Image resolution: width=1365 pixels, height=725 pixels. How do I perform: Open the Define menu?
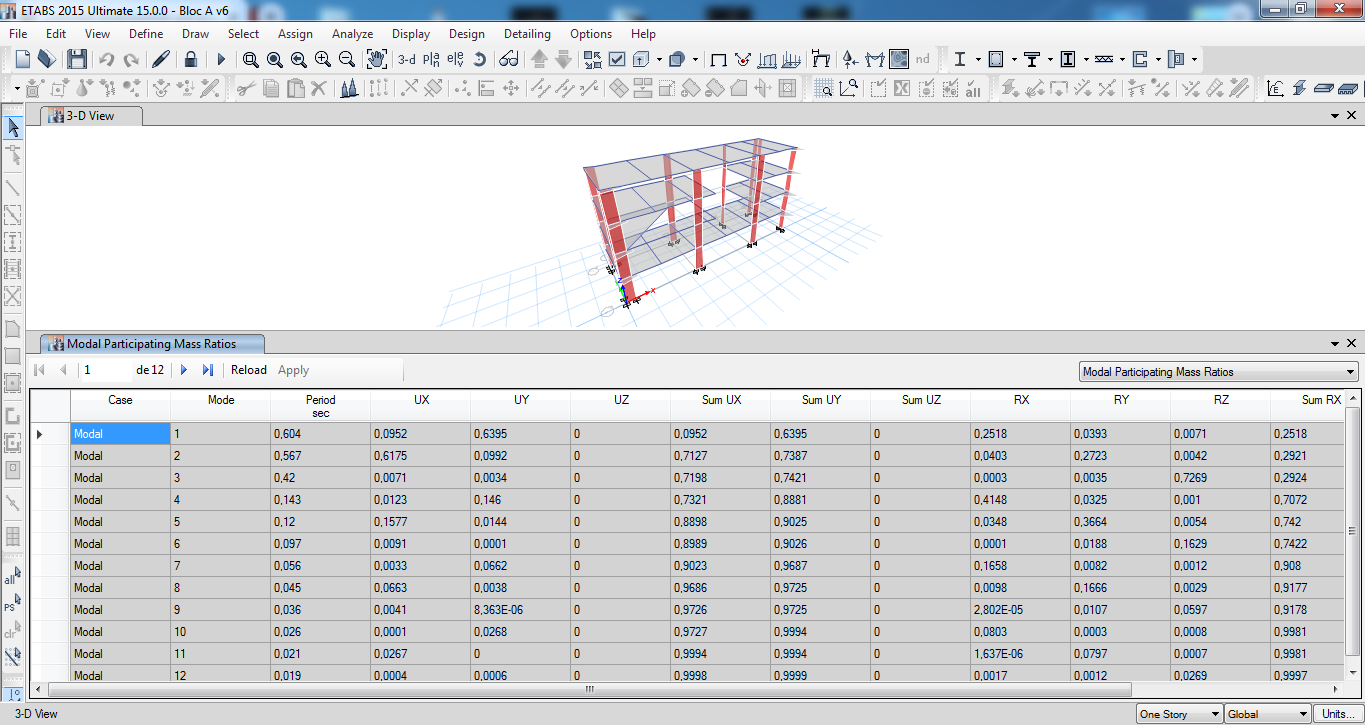146,33
